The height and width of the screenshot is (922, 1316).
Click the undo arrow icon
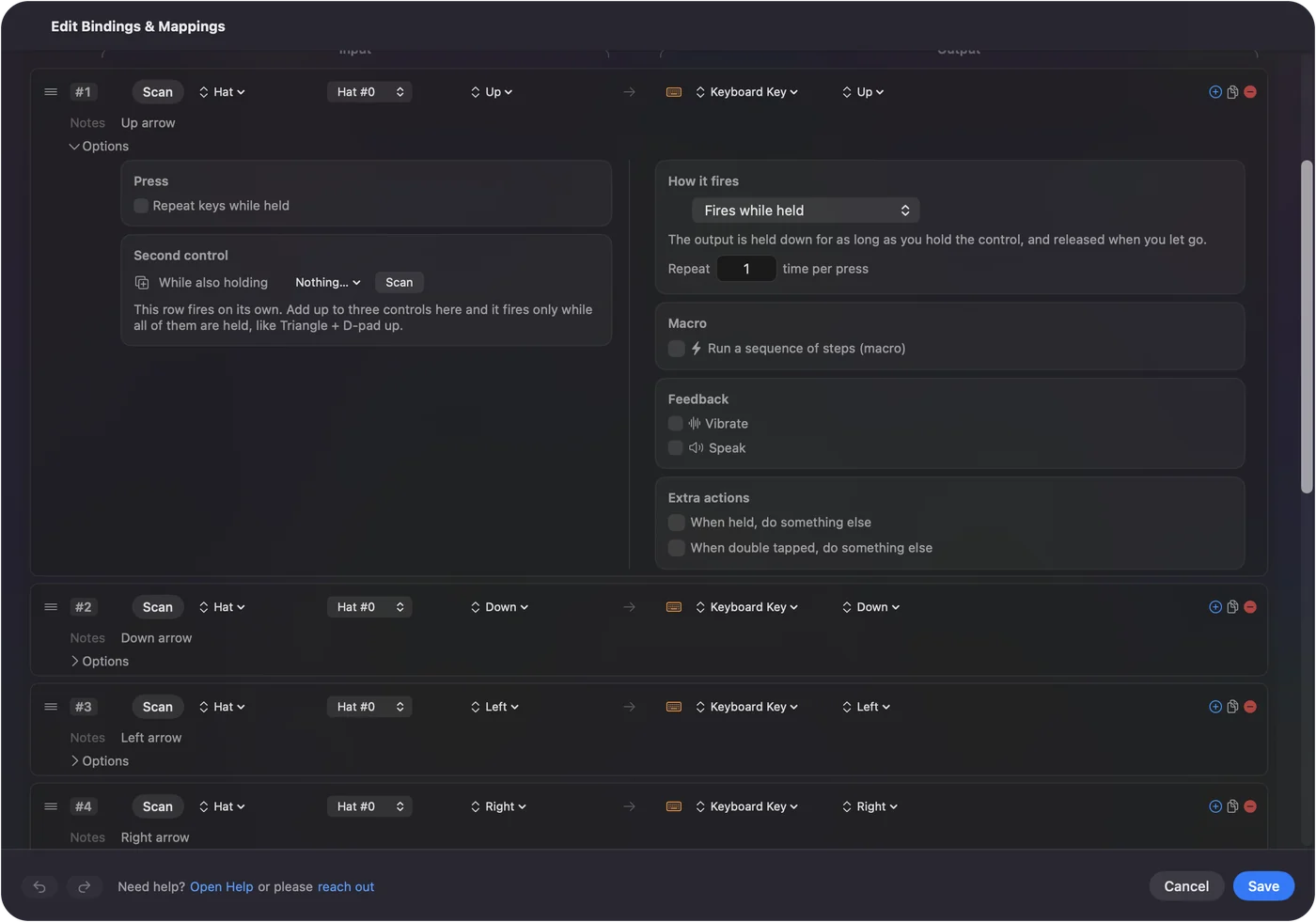[x=39, y=886]
